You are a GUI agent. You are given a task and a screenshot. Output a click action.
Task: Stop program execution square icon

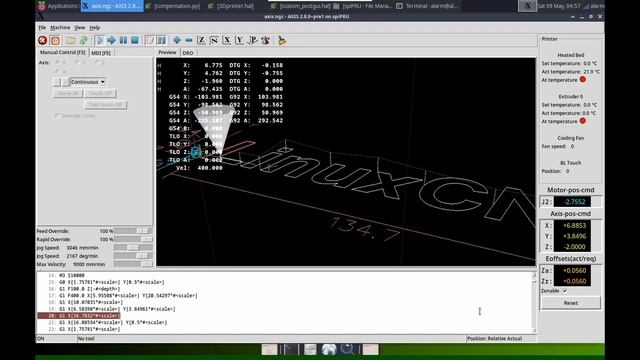tap(135, 40)
